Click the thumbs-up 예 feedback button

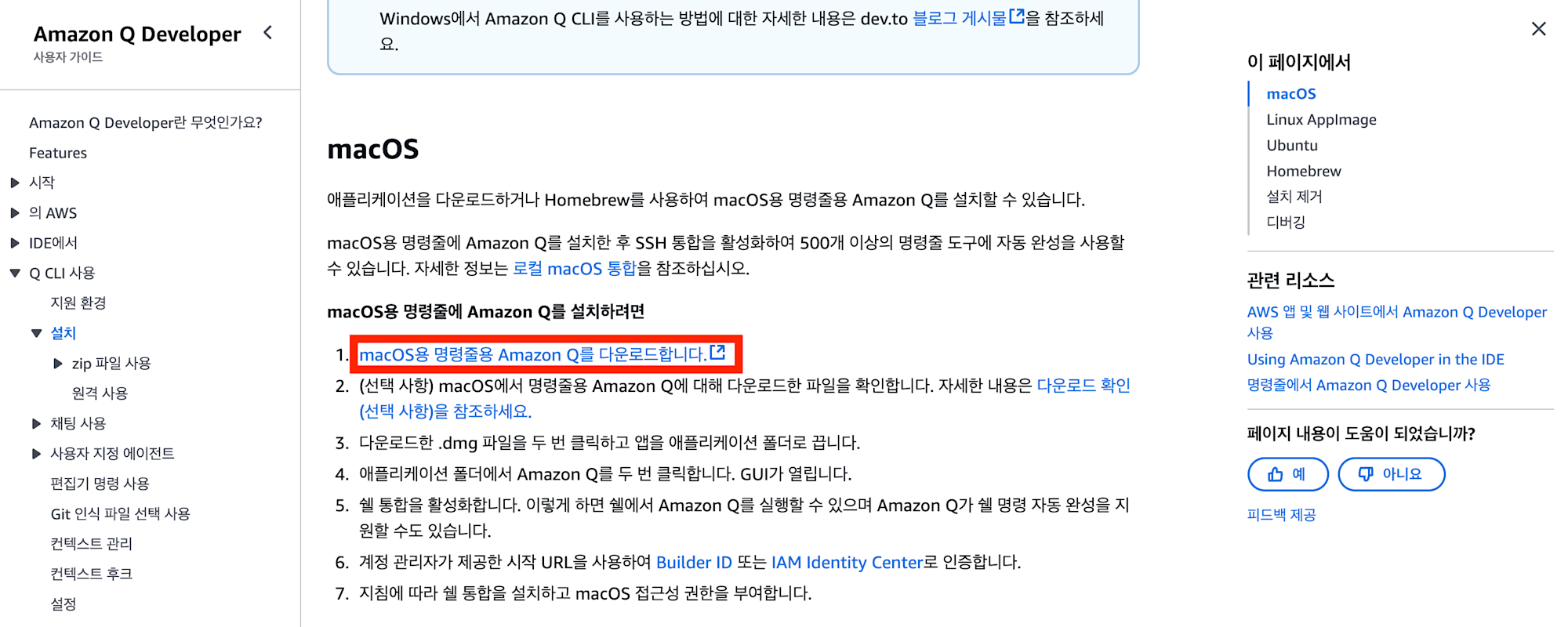(x=1287, y=474)
